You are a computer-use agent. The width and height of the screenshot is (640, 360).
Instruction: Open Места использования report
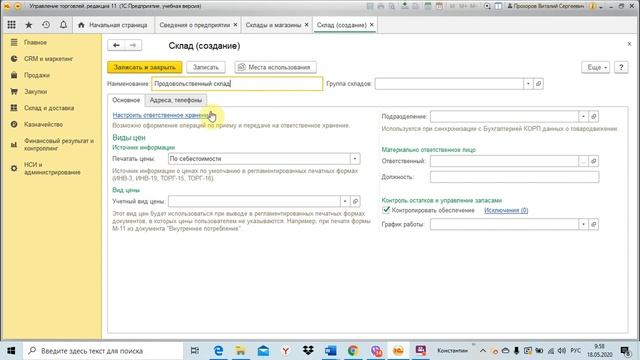pyautogui.click(x=275, y=67)
